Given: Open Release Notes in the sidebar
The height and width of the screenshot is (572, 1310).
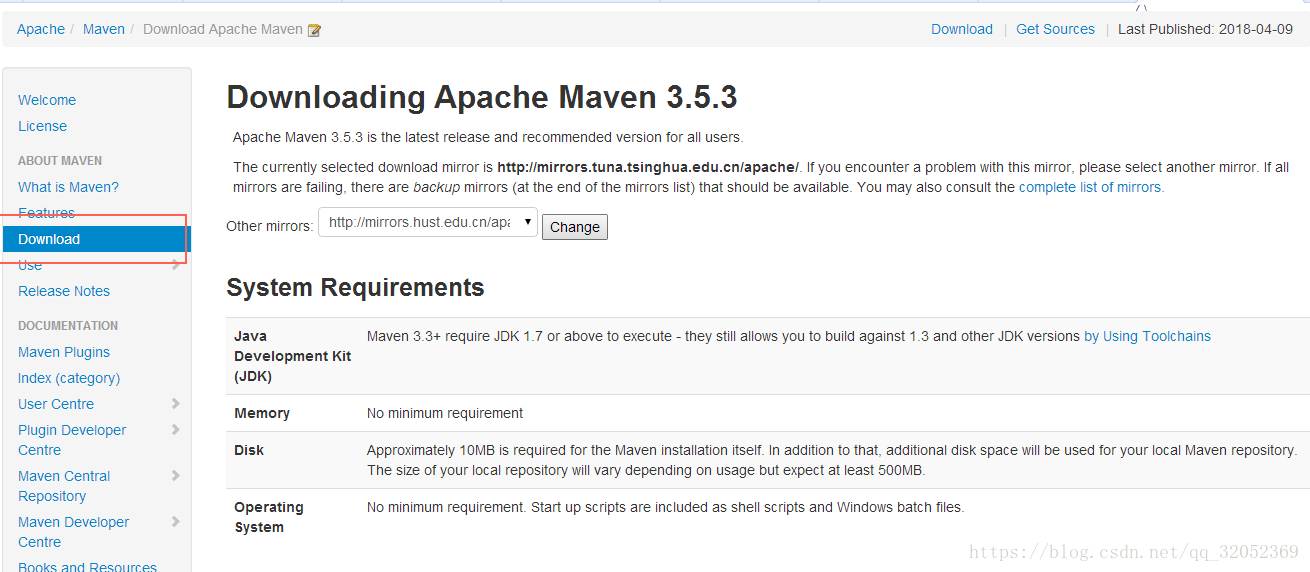Looking at the screenshot, I should click(64, 291).
